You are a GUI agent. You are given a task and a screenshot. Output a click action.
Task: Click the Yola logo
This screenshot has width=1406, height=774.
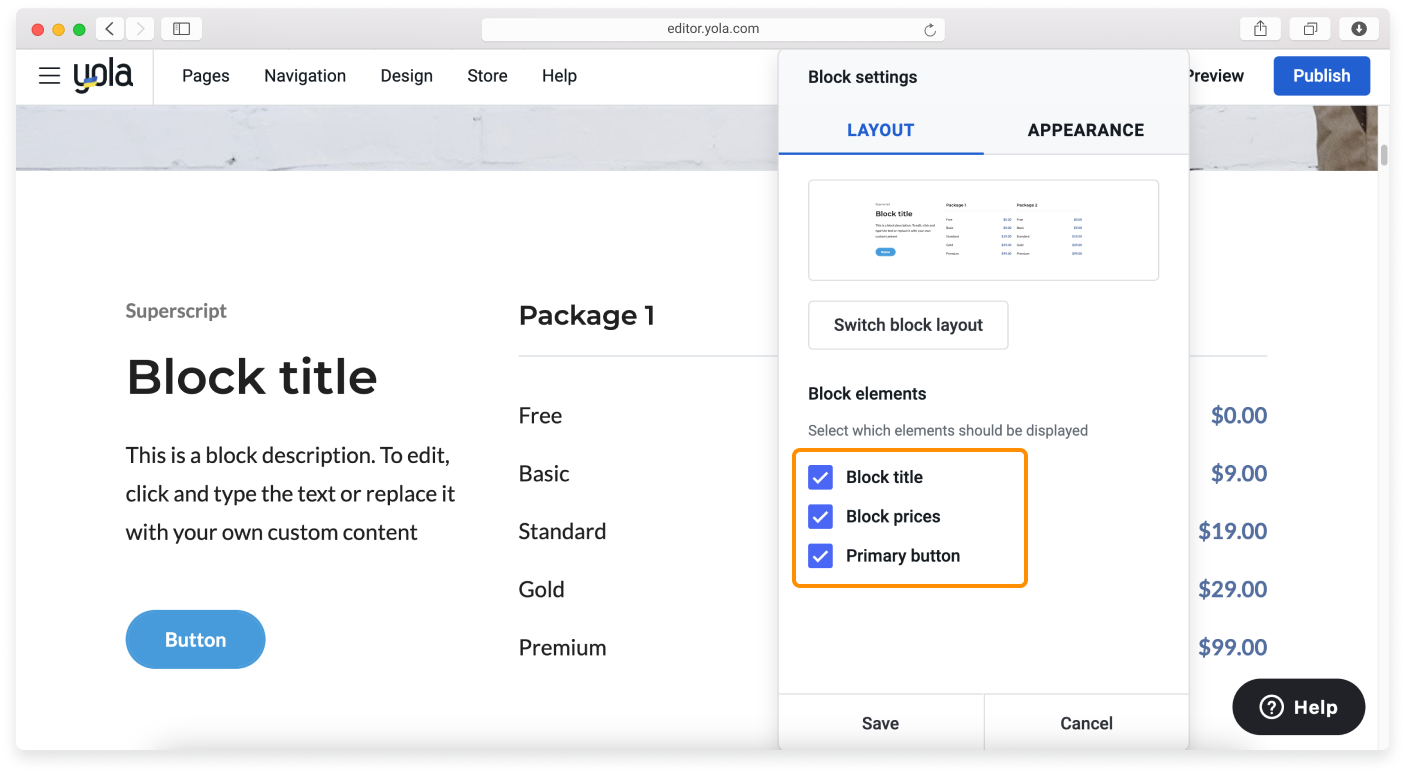click(103, 76)
